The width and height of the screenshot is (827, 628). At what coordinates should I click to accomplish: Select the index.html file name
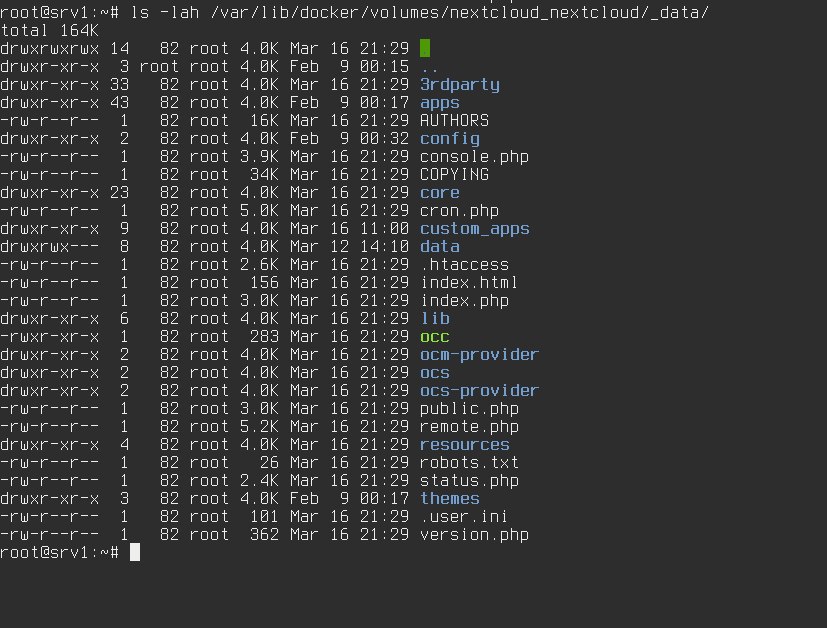(469, 282)
